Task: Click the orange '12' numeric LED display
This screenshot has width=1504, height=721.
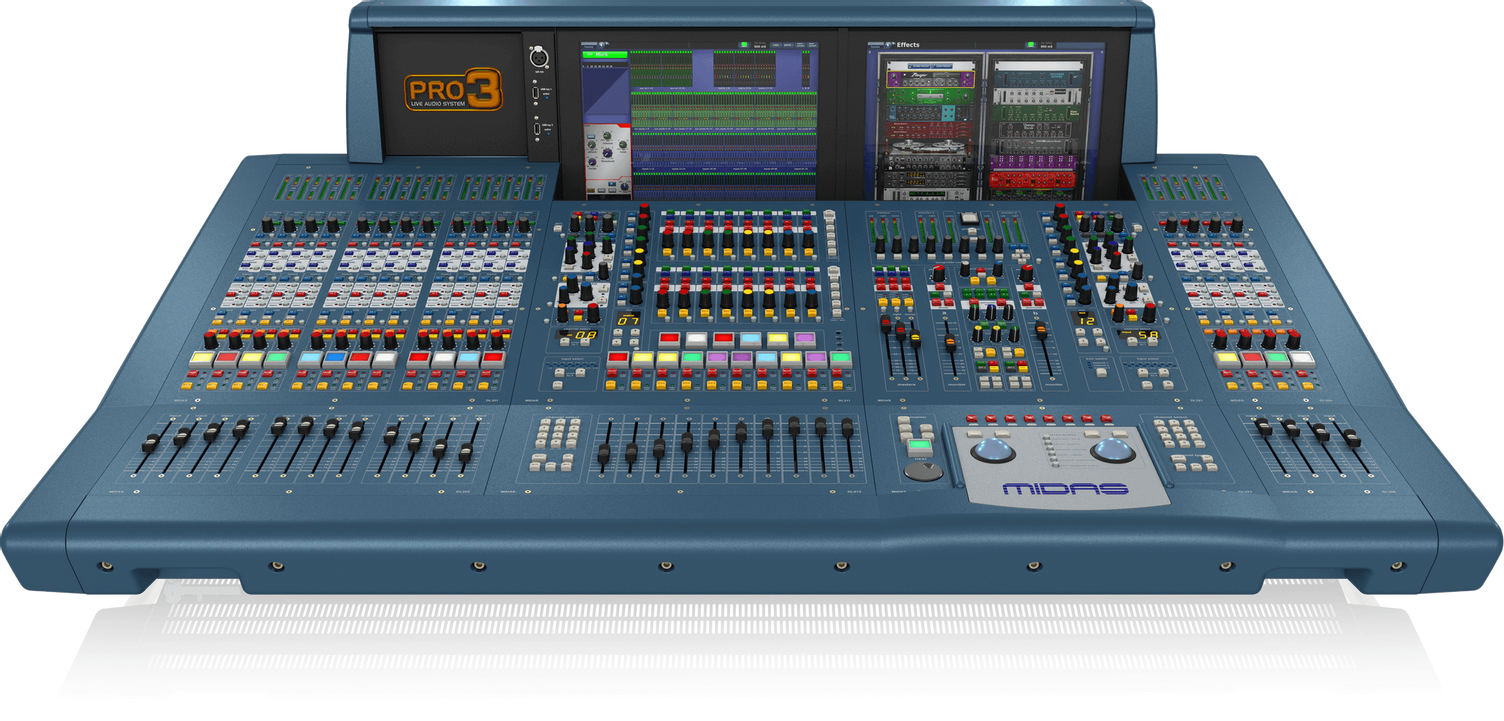Action: [x=1088, y=319]
